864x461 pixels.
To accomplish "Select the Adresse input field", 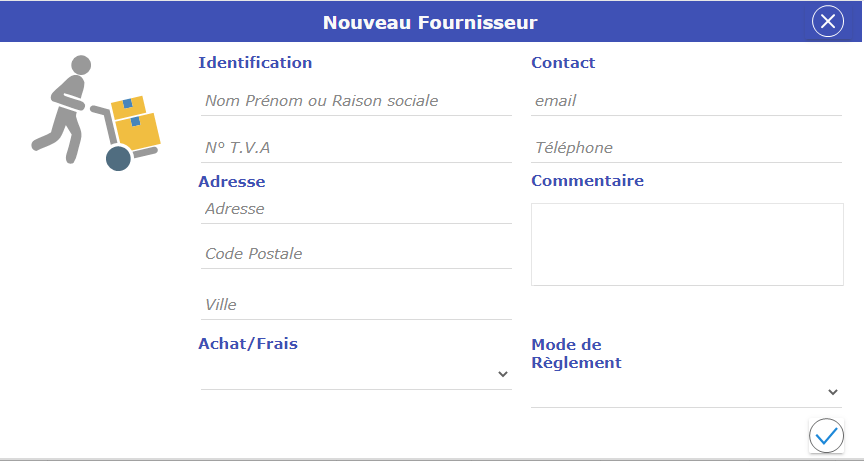I will (356, 209).
